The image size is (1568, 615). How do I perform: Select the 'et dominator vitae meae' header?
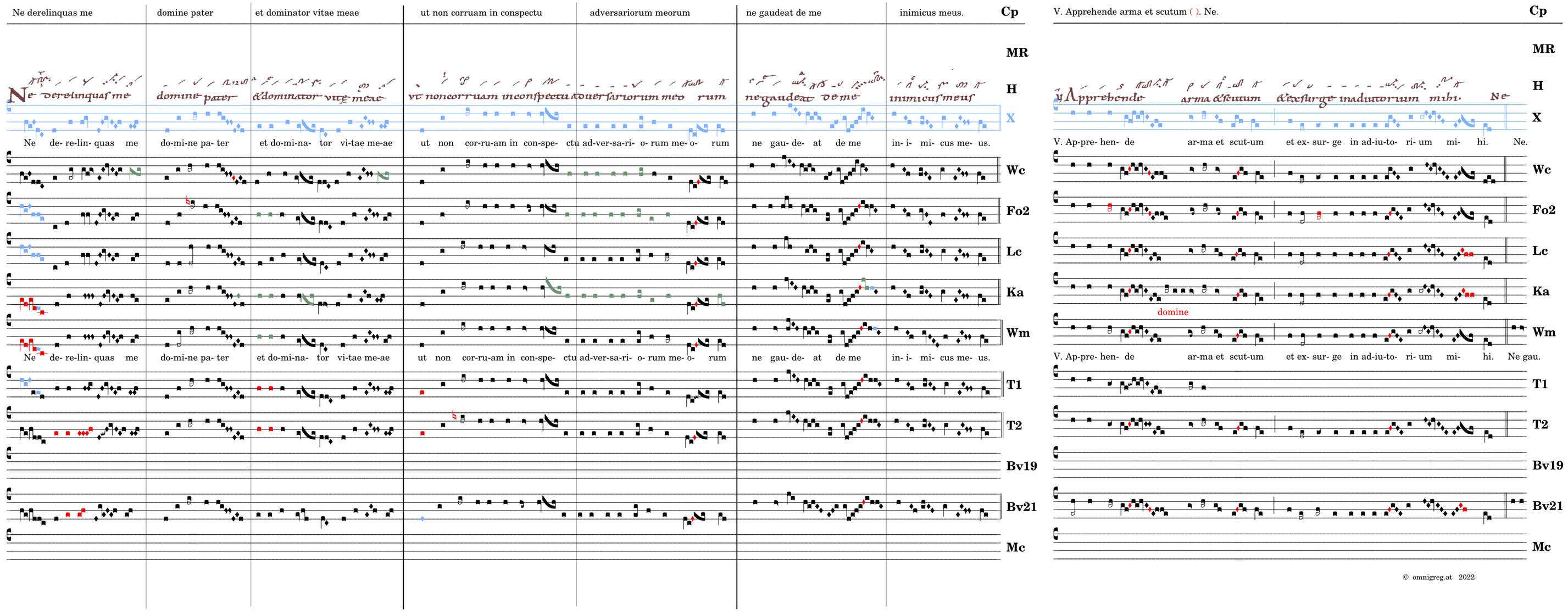click(x=307, y=13)
